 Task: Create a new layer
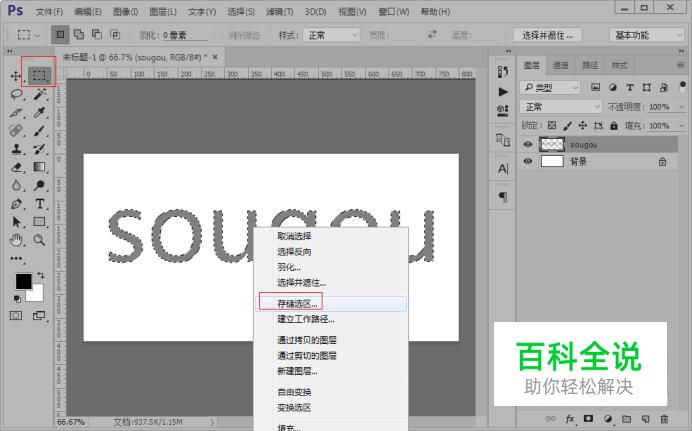(x=645, y=419)
